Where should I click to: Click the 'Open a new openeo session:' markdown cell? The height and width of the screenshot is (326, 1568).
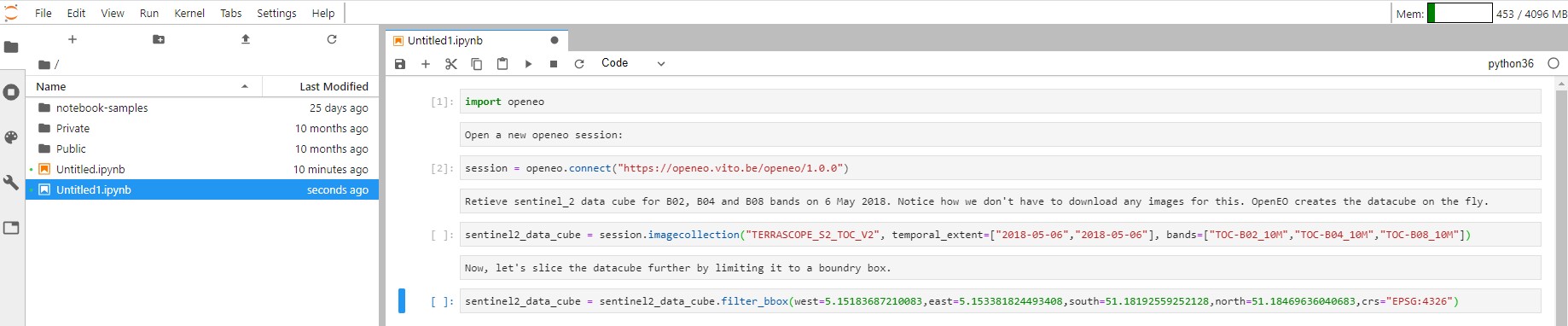coord(1000,135)
